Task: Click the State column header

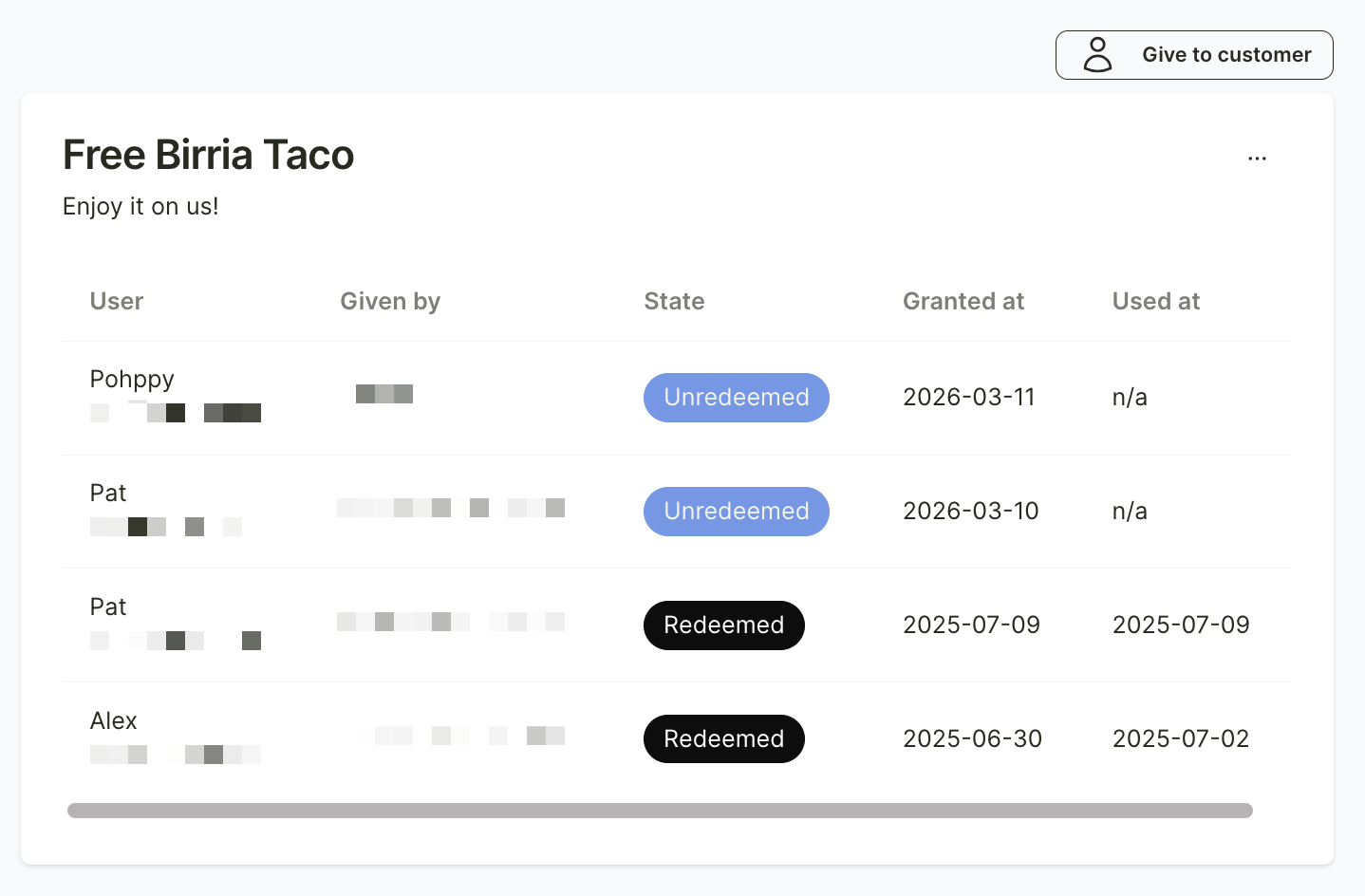Action: point(674,301)
